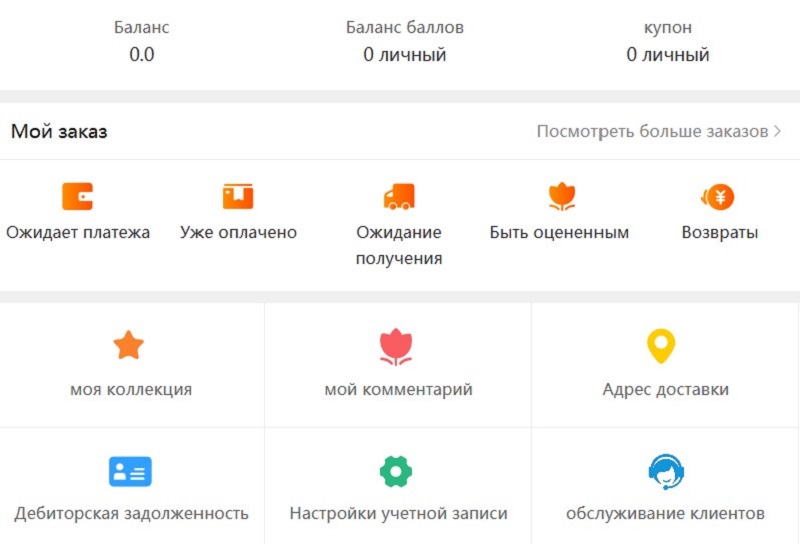
Task: Click the orange star collection icon
Action: coord(129,346)
